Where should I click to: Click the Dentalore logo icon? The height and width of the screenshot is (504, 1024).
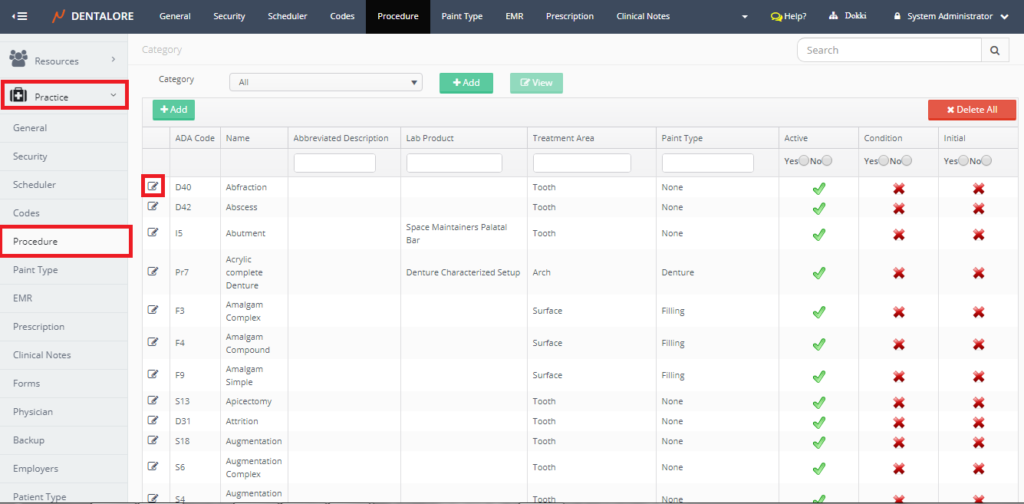58,16
